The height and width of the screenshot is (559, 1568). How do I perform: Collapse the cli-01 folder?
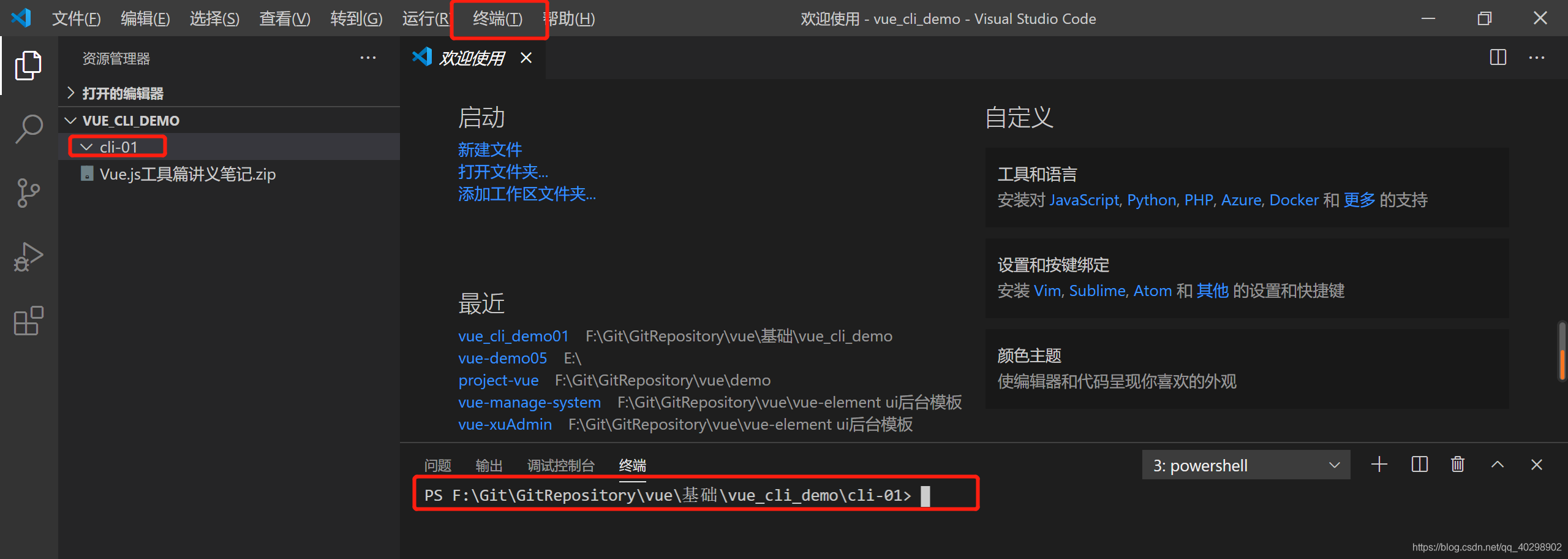tap(229, 147)
